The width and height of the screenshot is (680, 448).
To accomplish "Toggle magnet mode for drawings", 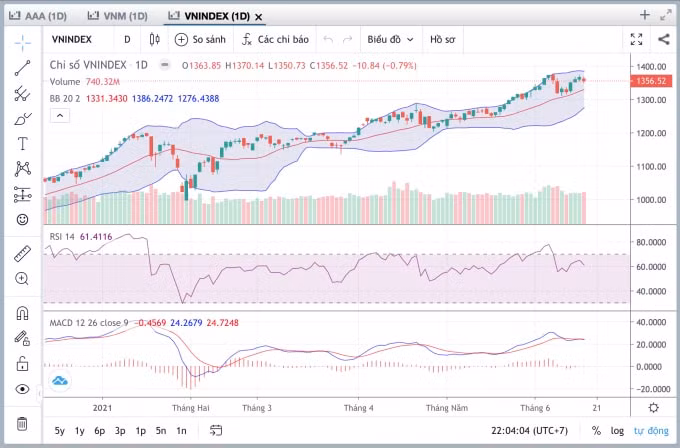I will (x=23, y=313).
